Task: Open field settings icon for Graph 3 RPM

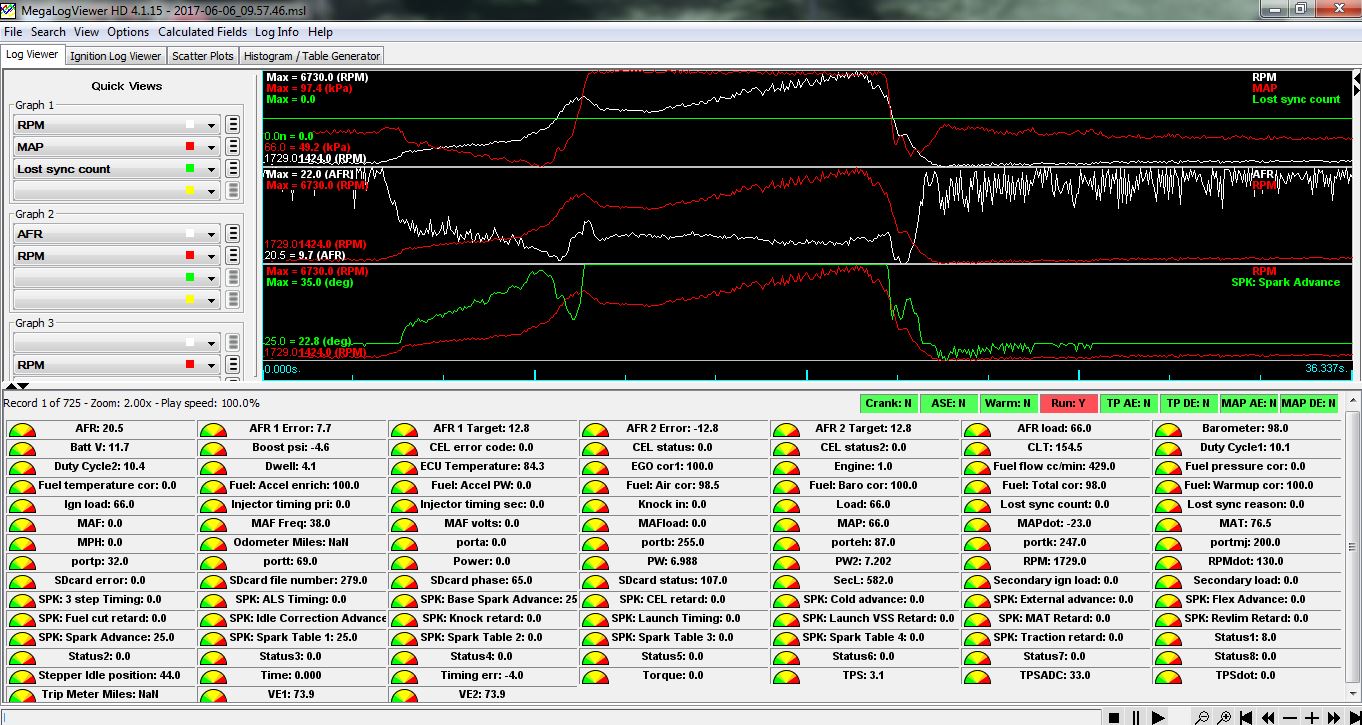Action: pyautogui.click(x=232, y=365)
